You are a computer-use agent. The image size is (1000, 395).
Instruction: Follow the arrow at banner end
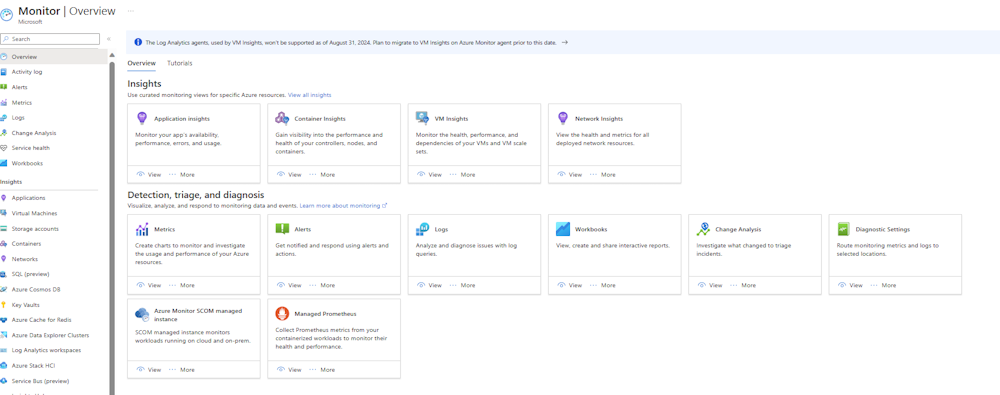click(564, 42)
